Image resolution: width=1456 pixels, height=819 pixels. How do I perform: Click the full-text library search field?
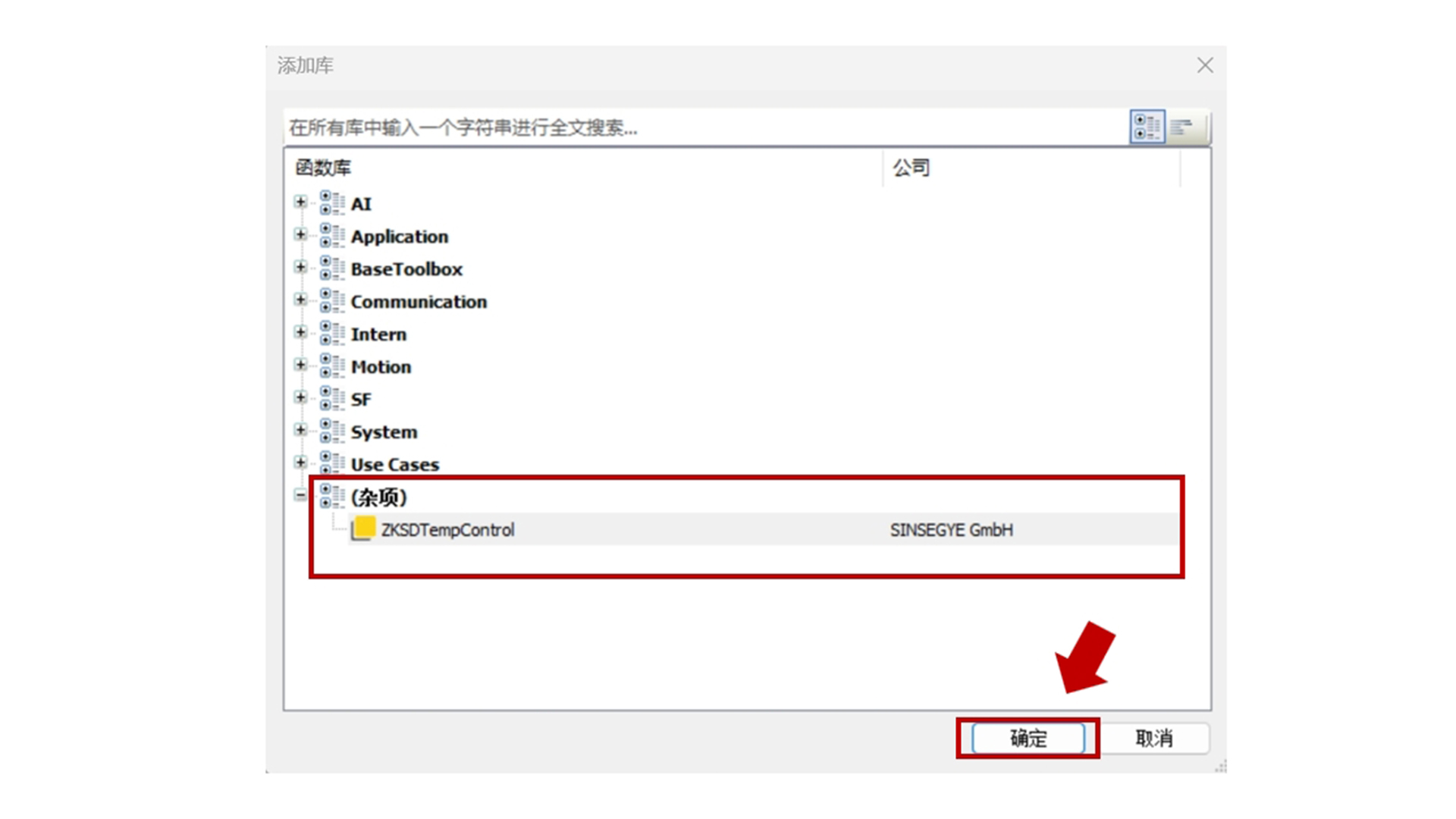click(705, 127)
